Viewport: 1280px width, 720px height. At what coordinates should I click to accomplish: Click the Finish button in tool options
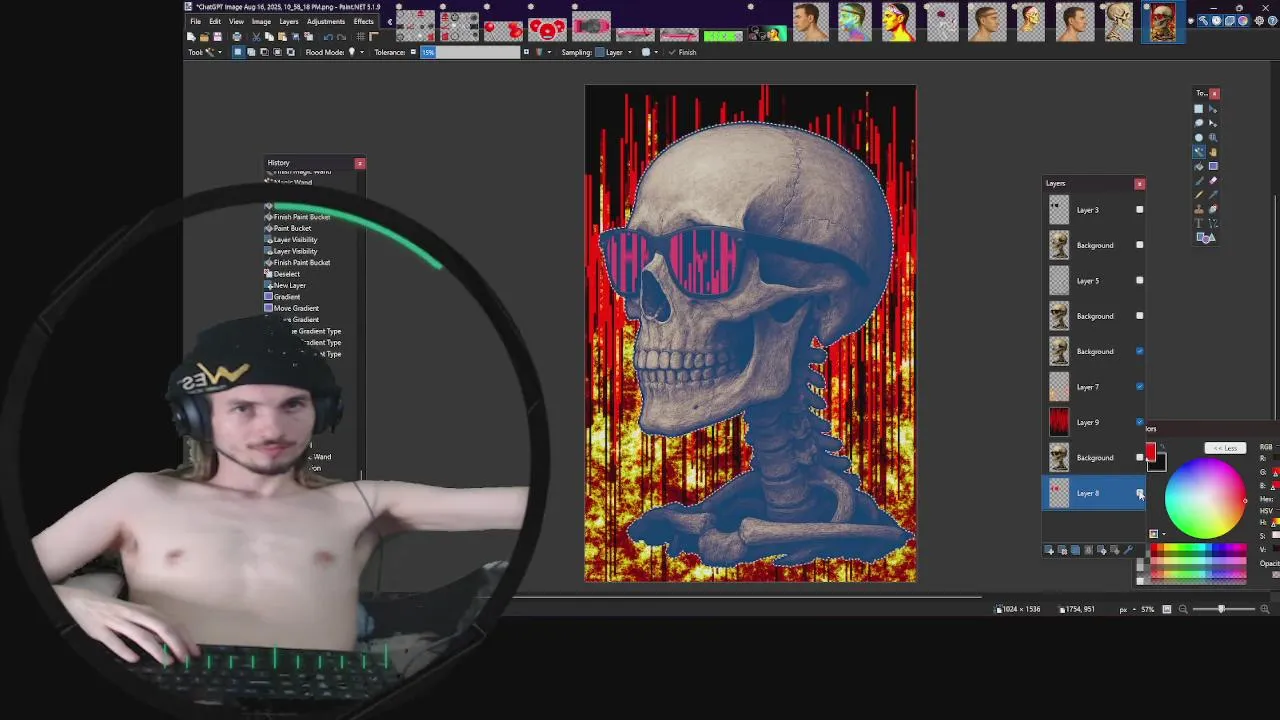[683, 52]
